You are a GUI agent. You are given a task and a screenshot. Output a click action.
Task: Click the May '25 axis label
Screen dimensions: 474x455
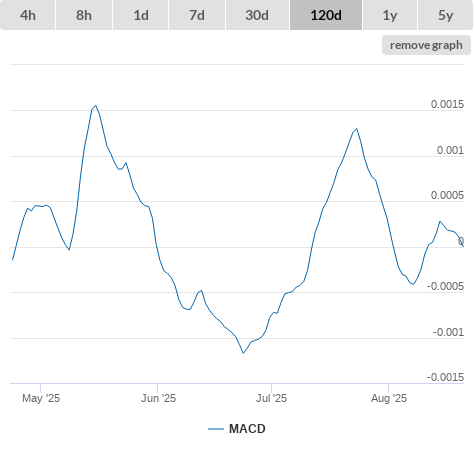[x=41, y=398]
